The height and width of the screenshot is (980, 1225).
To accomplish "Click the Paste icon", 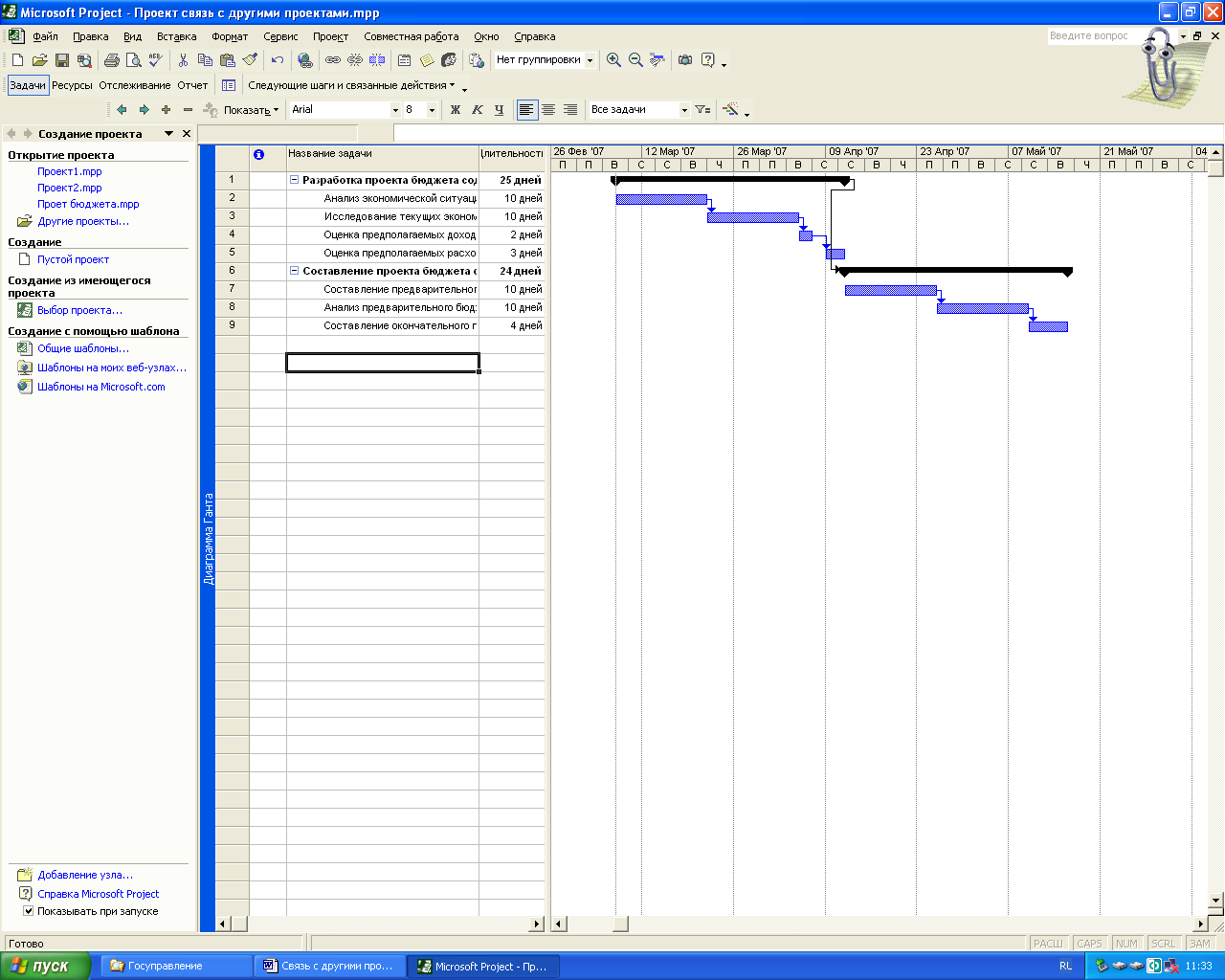I will click(228, 60).
